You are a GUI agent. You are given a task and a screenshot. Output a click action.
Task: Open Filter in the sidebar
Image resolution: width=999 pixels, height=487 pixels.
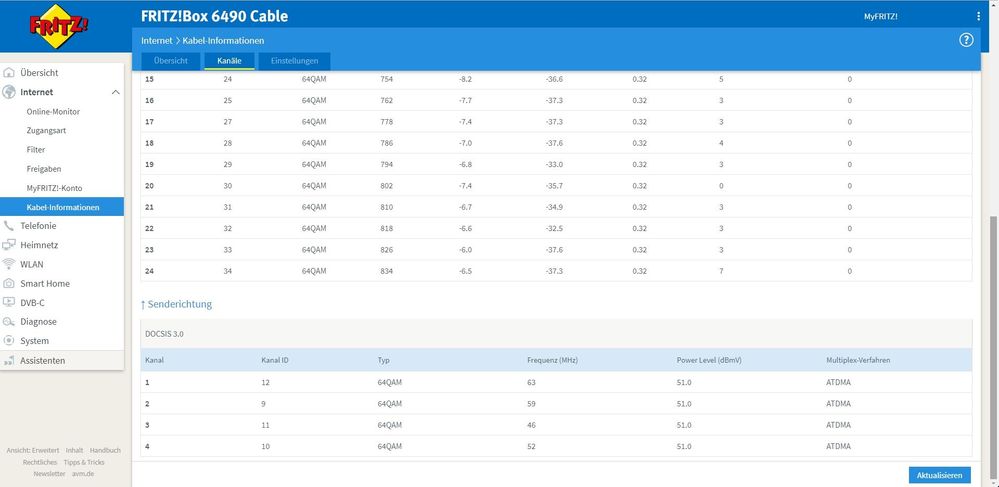(x=36, y=150)
